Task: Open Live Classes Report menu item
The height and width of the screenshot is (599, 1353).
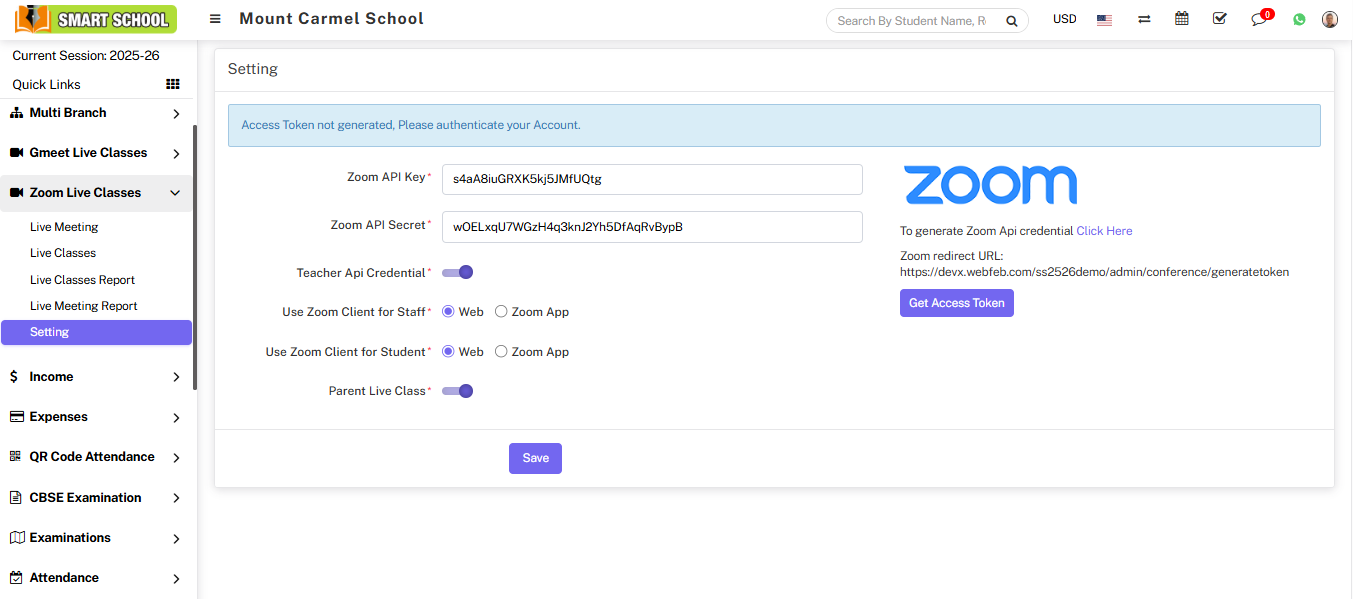Action: (82, 280)
